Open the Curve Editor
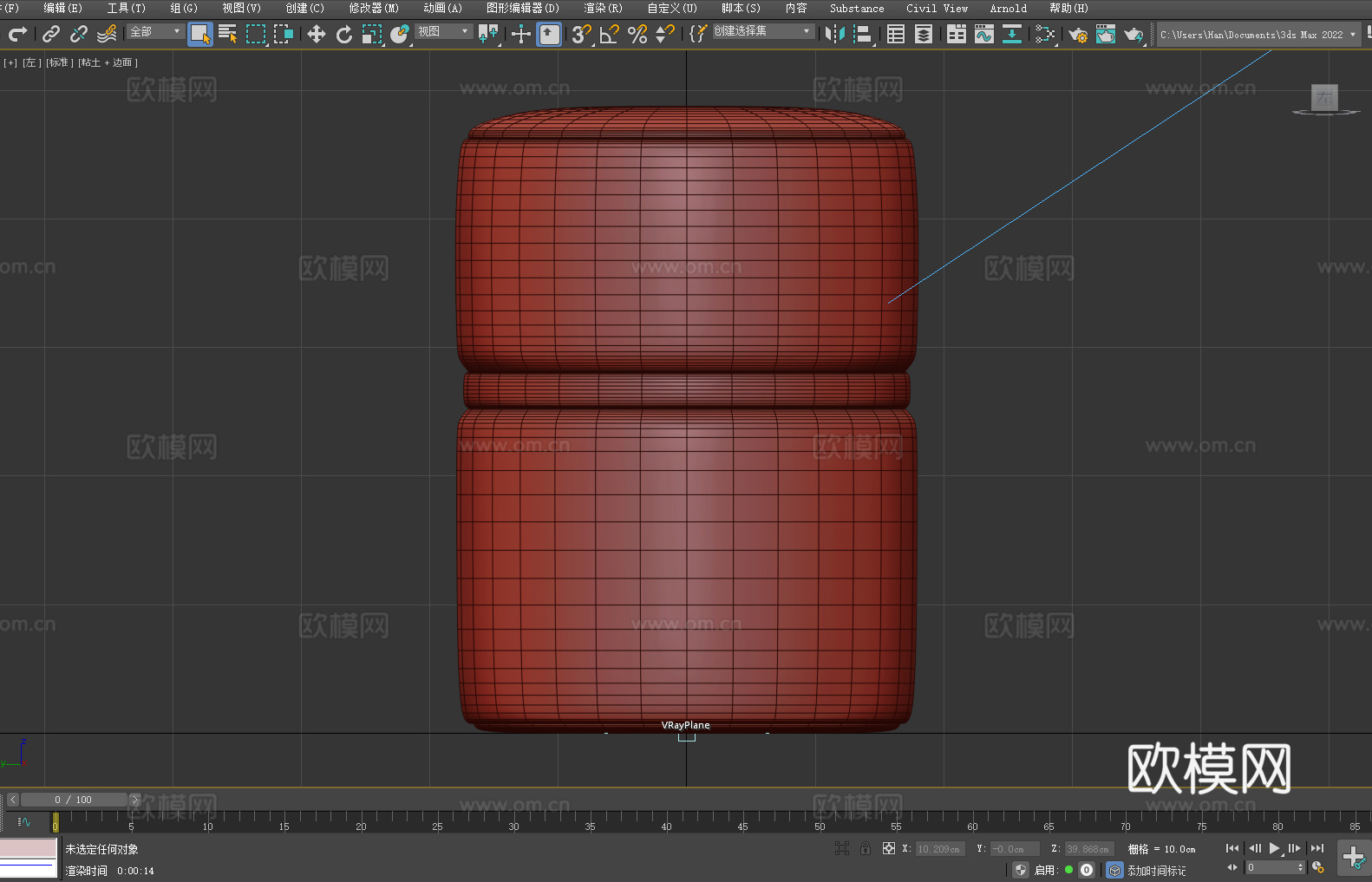 point(984,34)
